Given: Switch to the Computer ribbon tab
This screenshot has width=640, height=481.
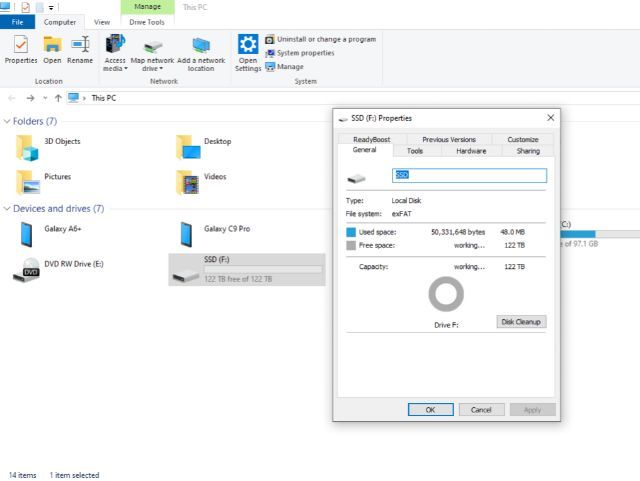Looking at the screenshot, I should pos(60,22).
